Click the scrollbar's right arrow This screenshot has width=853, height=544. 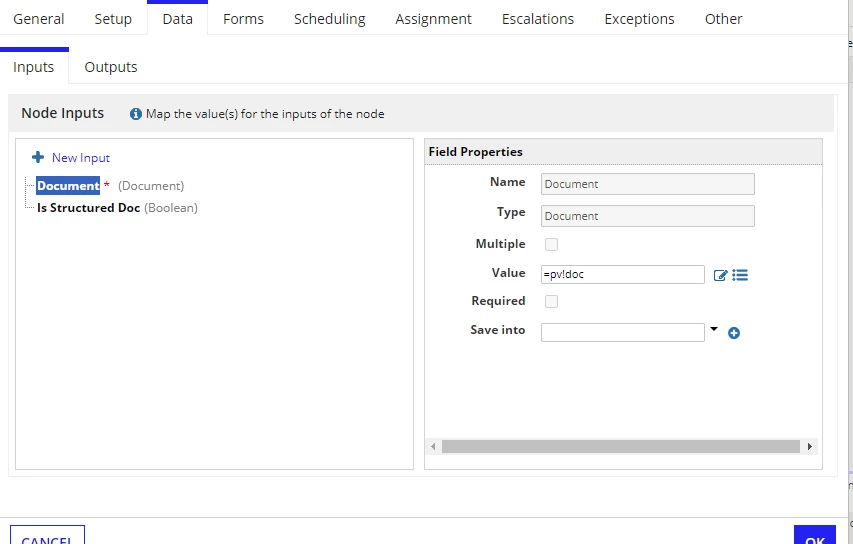point(809,447)
